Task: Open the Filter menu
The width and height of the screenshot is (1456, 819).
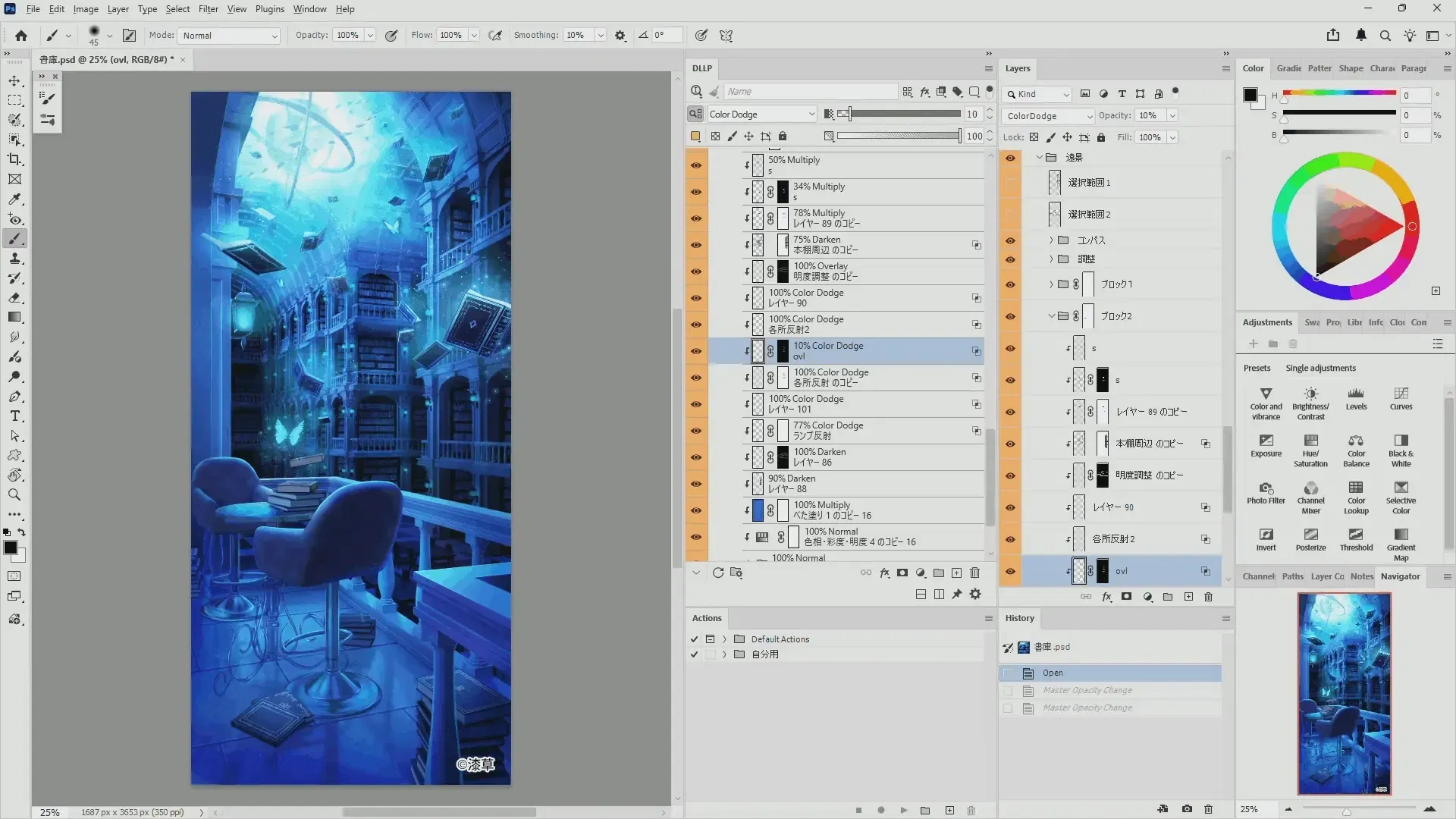Action: click(208, 9)
